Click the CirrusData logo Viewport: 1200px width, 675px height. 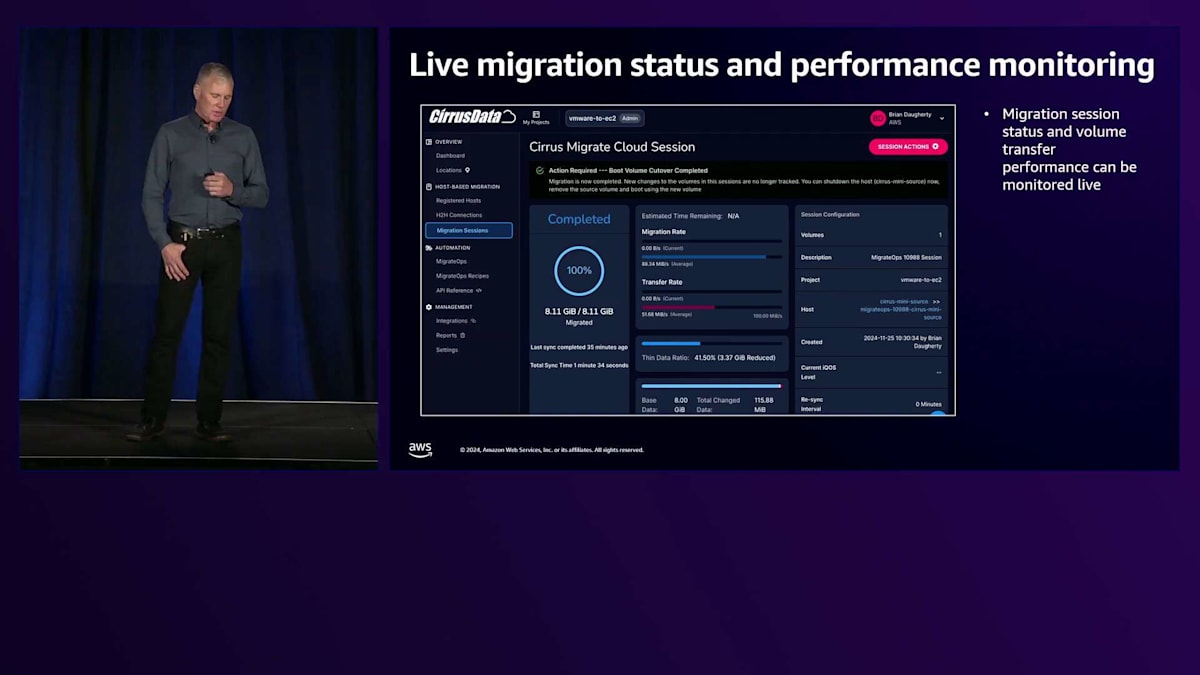[472, 117]
